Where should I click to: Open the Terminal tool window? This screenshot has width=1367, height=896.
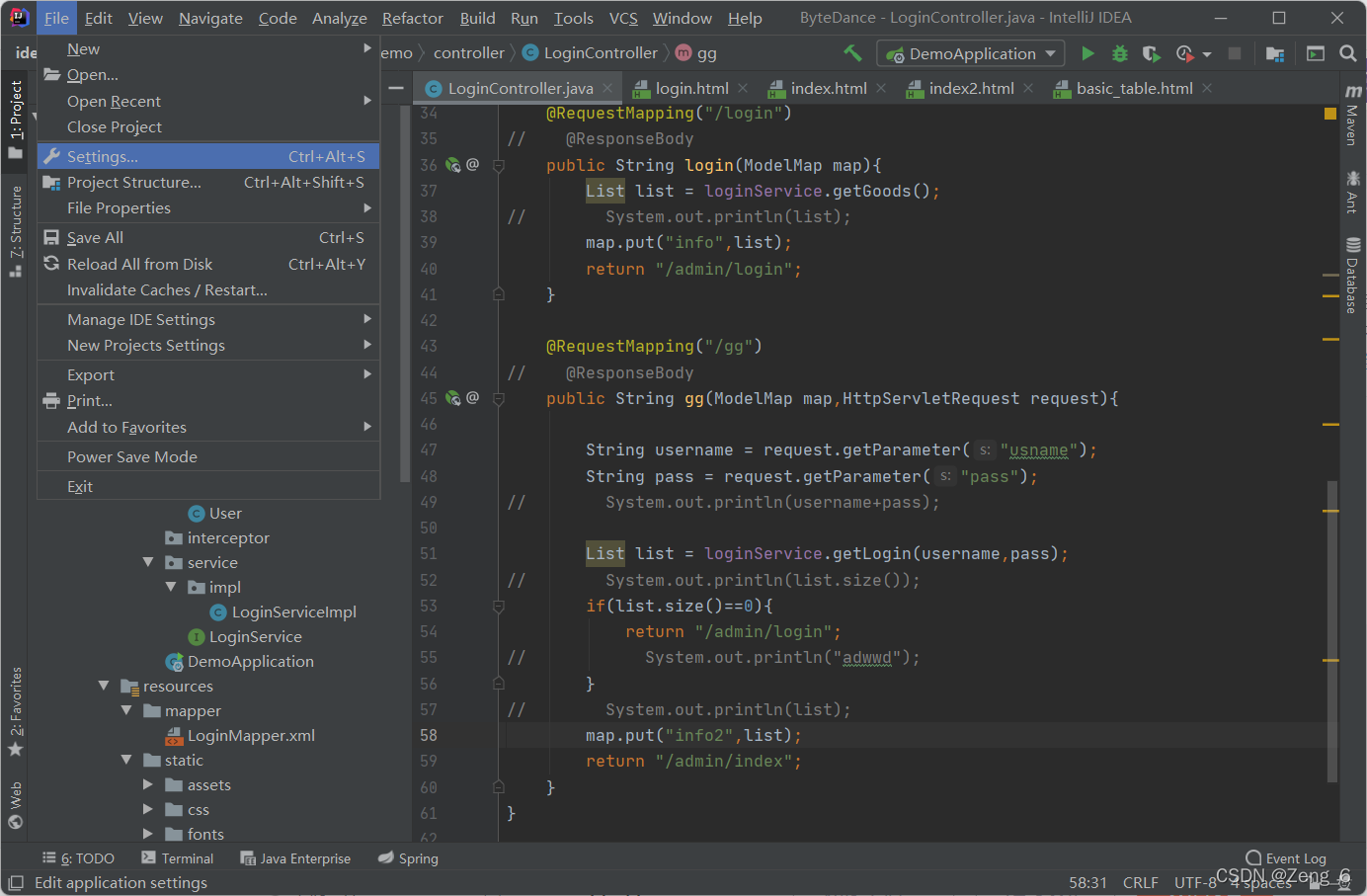tap(177, 858)
